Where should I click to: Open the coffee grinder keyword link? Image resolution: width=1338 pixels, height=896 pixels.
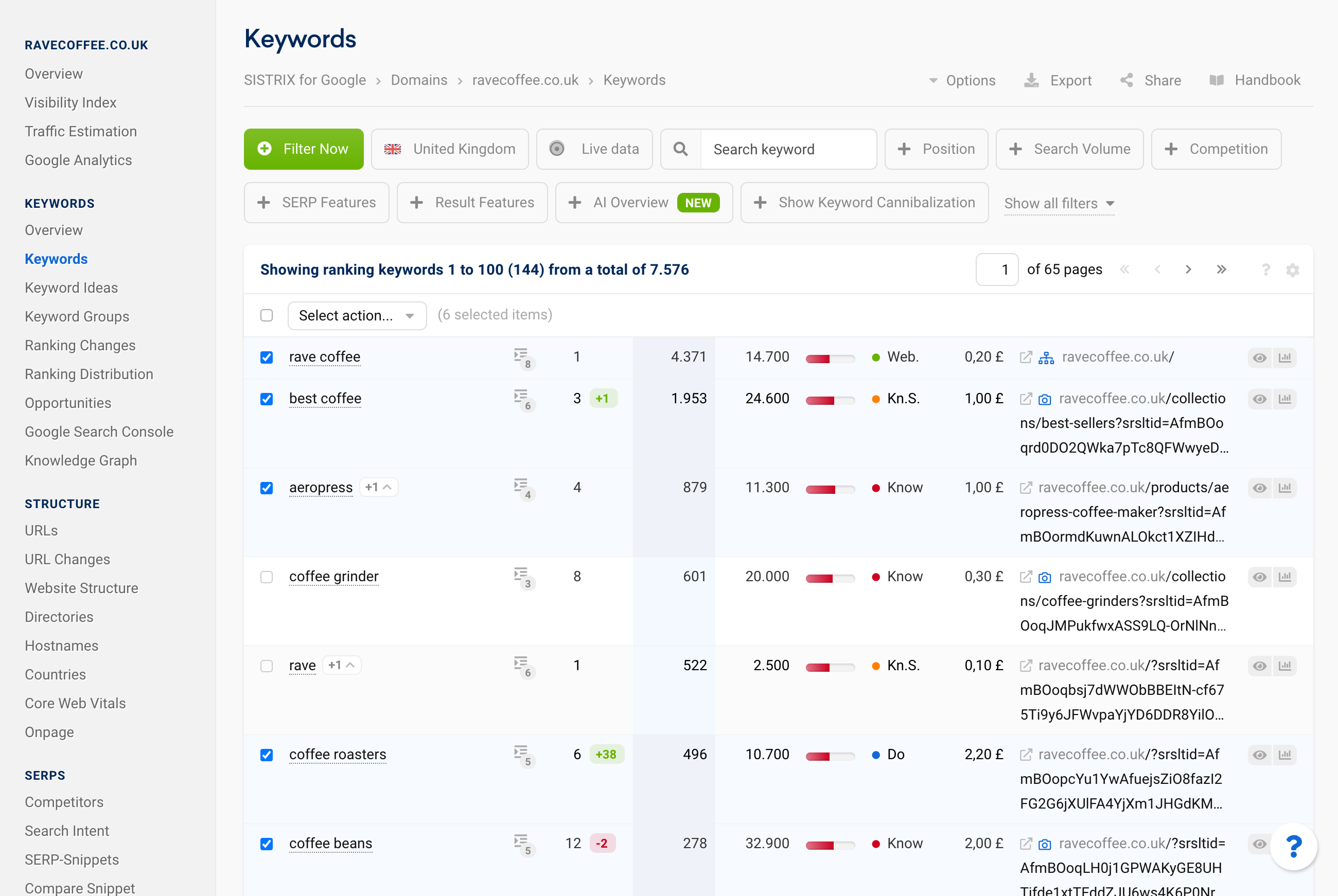coord(334,577)
